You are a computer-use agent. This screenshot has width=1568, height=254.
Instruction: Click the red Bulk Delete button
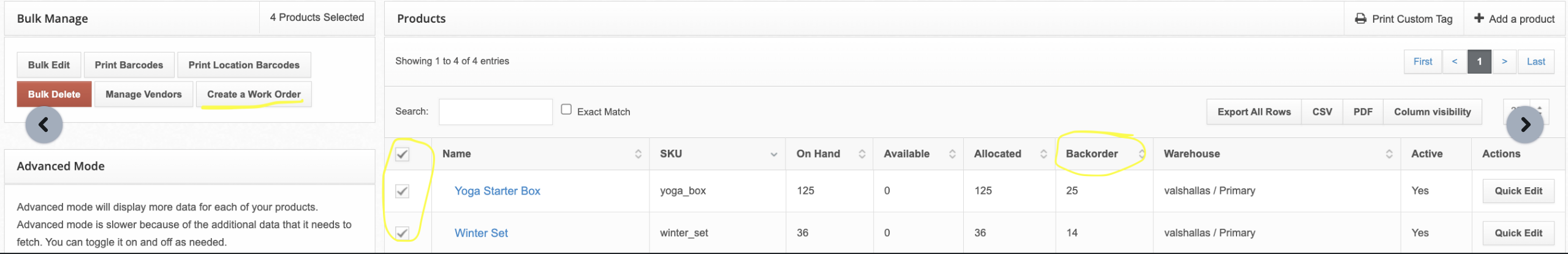(x=54, y=94)
